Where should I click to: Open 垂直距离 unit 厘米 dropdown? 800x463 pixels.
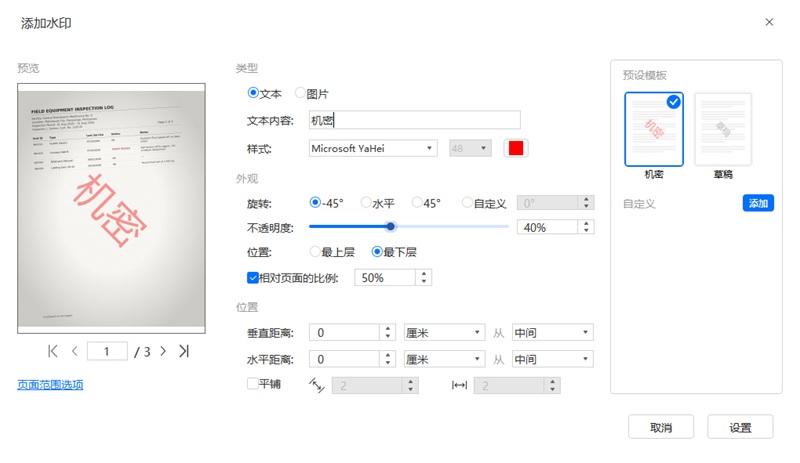pyautogui.click(x=444, y=333)
